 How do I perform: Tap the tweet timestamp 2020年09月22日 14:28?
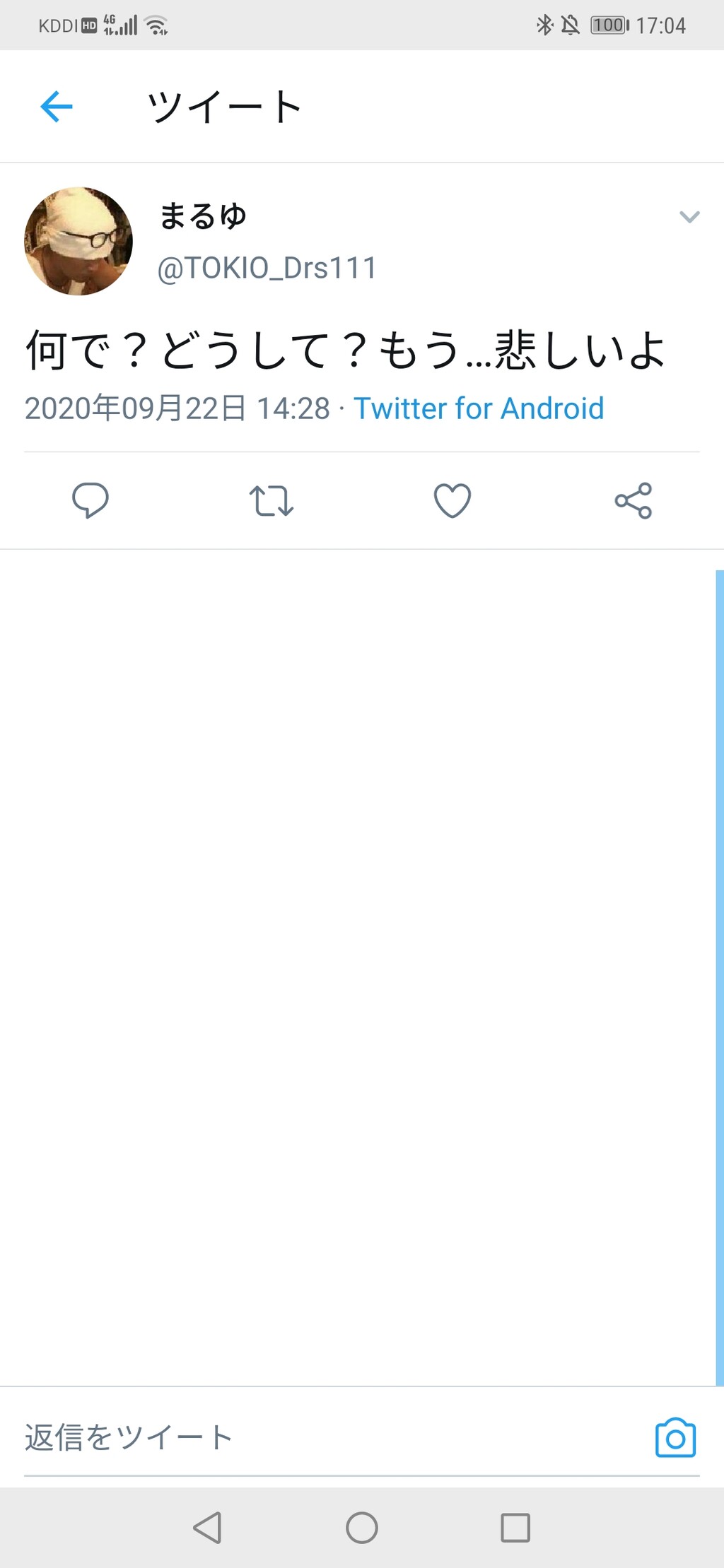pos(177,408)
